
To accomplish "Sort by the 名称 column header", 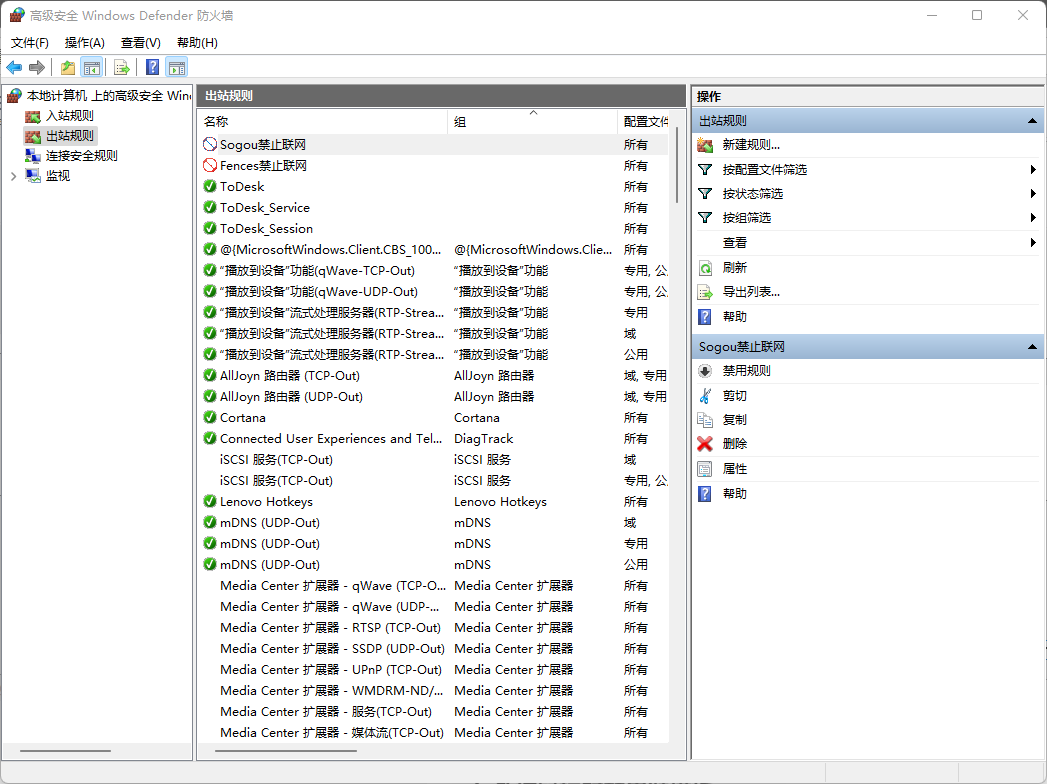I will click(x=323, y=122).
